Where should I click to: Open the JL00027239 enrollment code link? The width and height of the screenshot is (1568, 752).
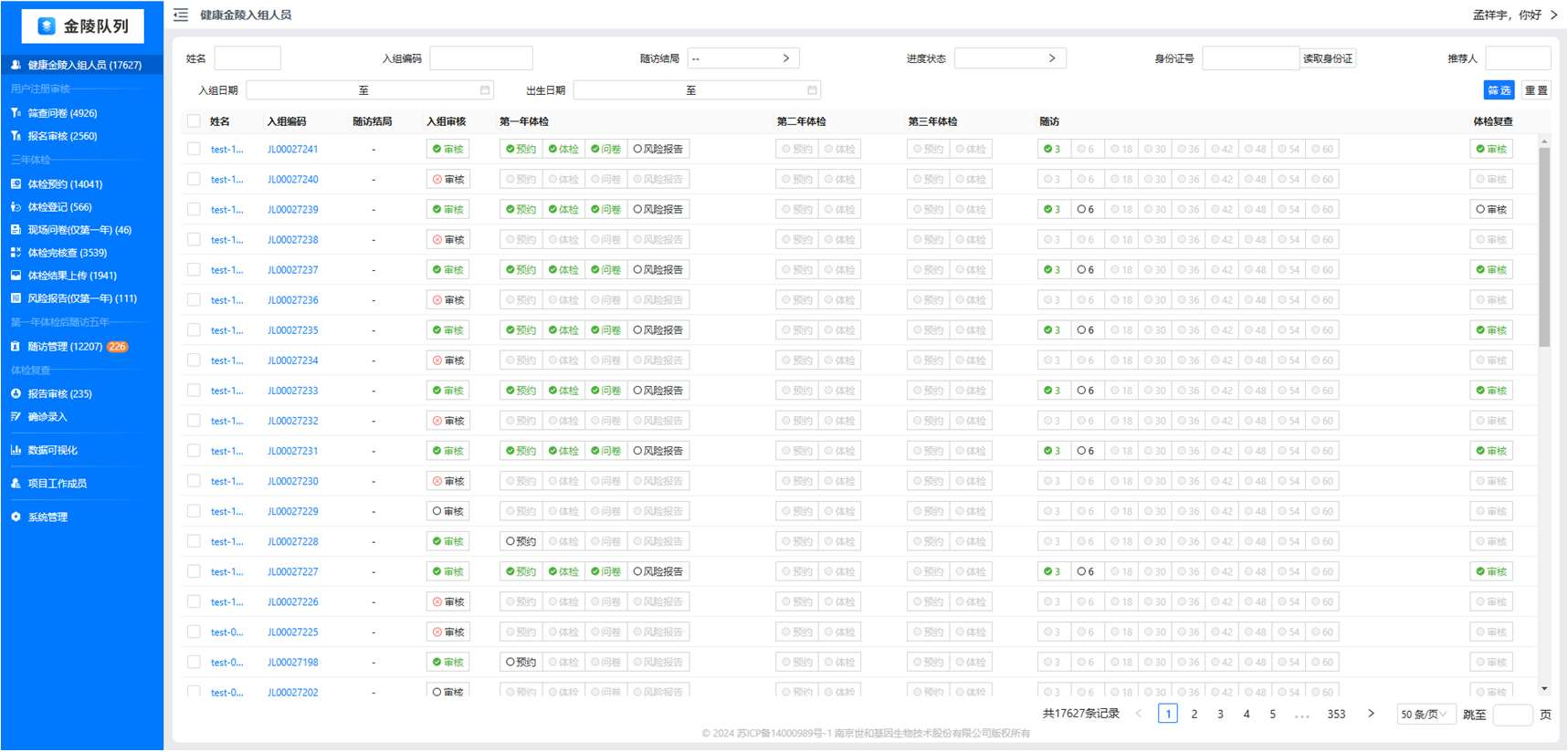(x=293, y=210)
